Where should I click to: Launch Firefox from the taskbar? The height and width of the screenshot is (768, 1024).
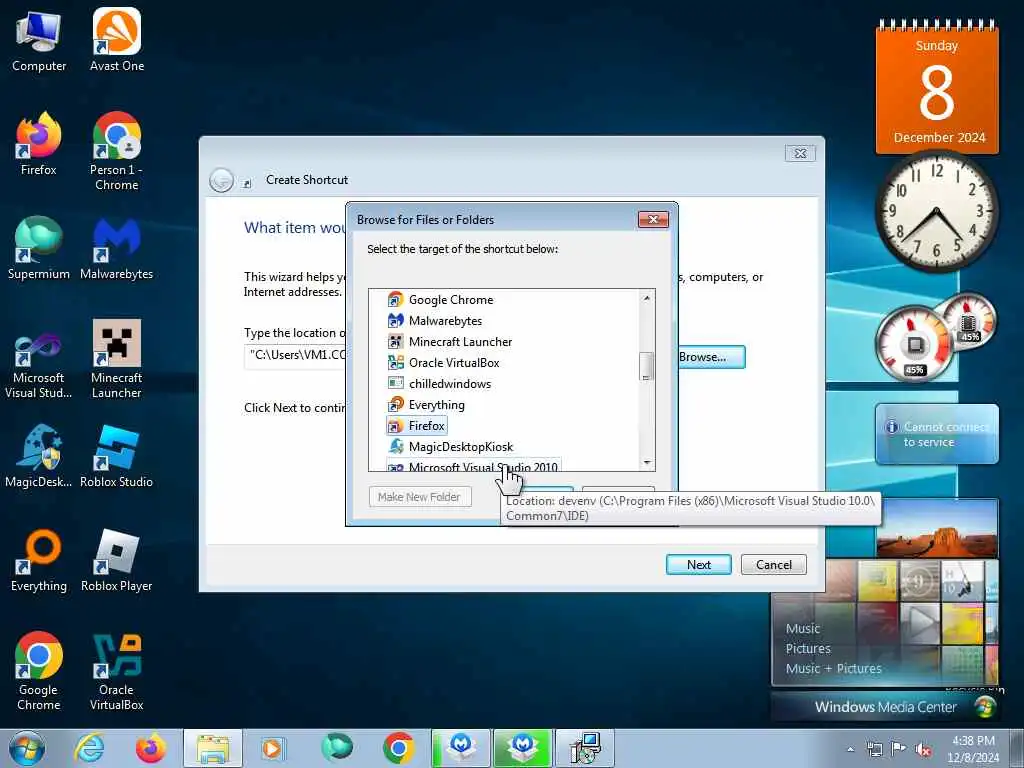150,748
